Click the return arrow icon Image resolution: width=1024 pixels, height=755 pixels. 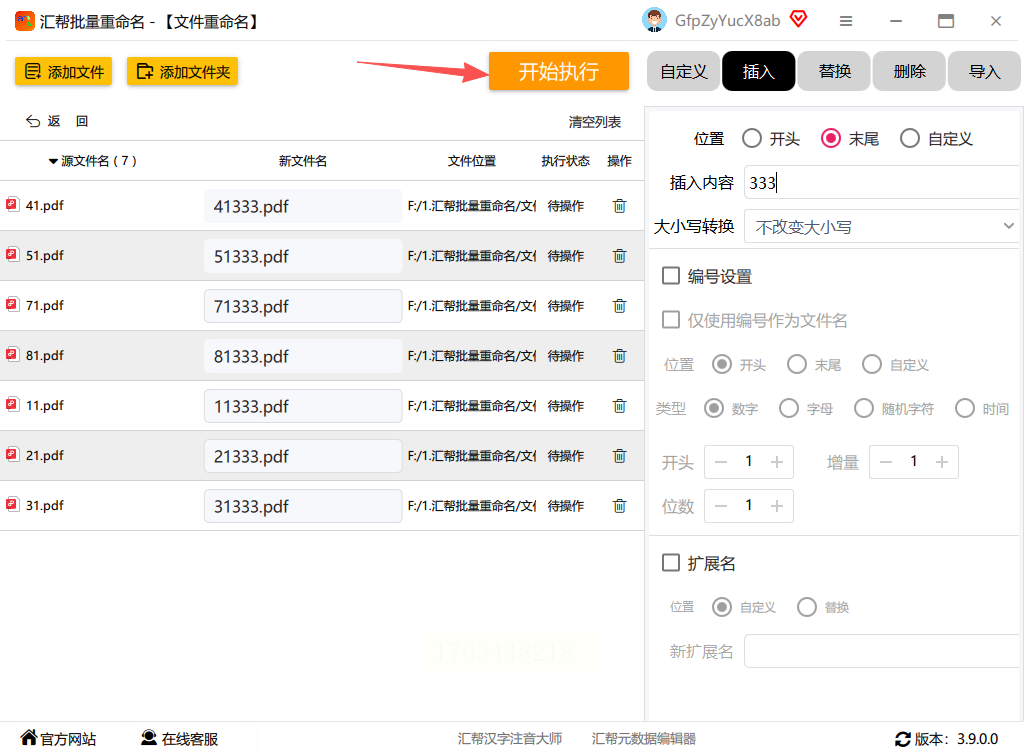click(x=34, y=122)
